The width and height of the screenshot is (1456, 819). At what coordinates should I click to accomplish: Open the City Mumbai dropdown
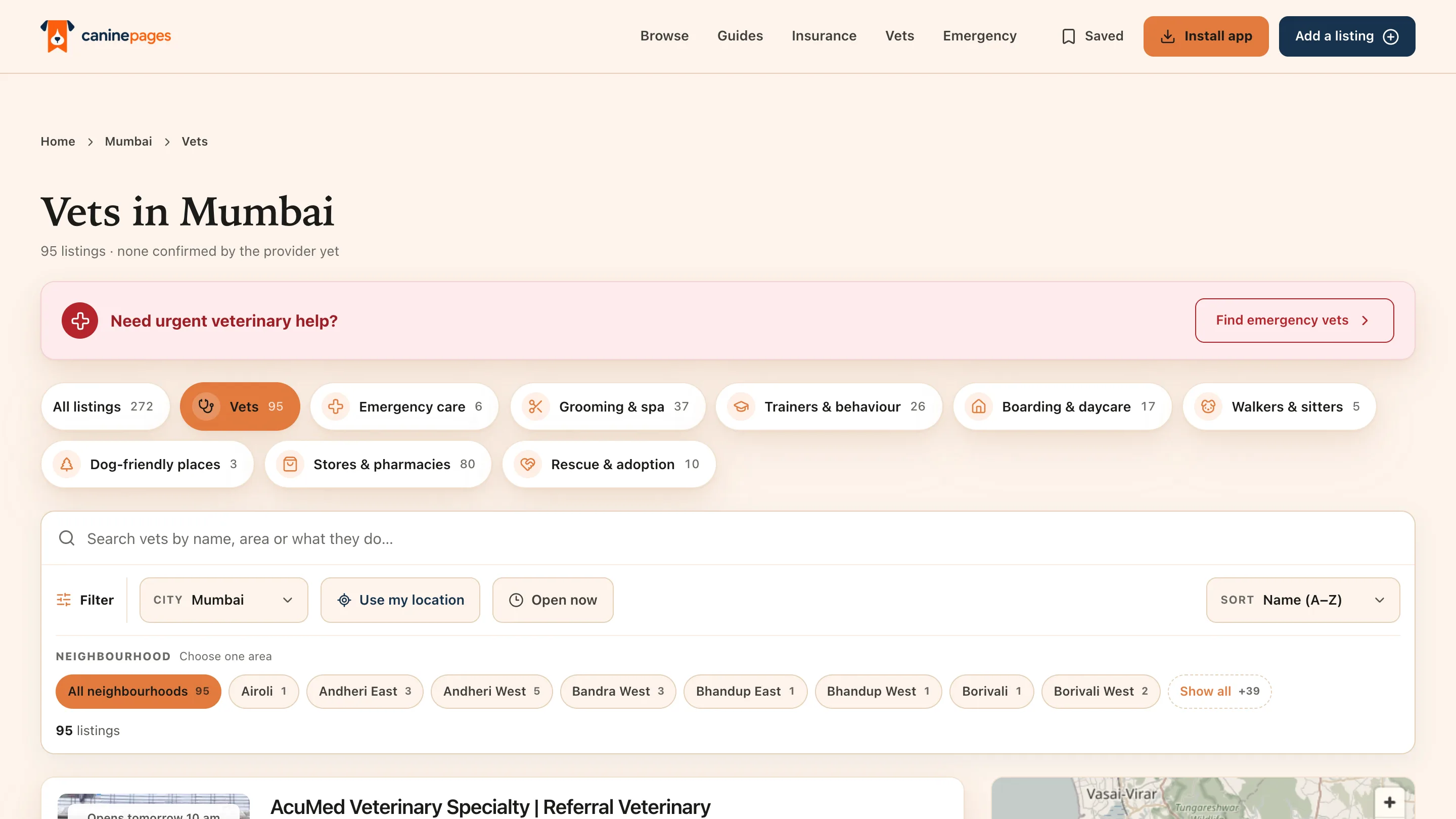[x=224, y=600]
